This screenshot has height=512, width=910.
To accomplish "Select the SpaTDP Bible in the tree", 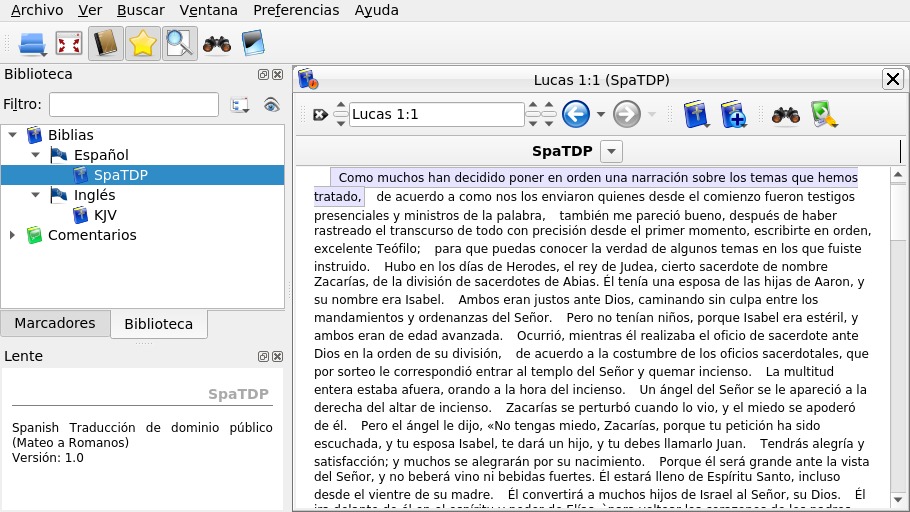I will [x=120, y=175].
